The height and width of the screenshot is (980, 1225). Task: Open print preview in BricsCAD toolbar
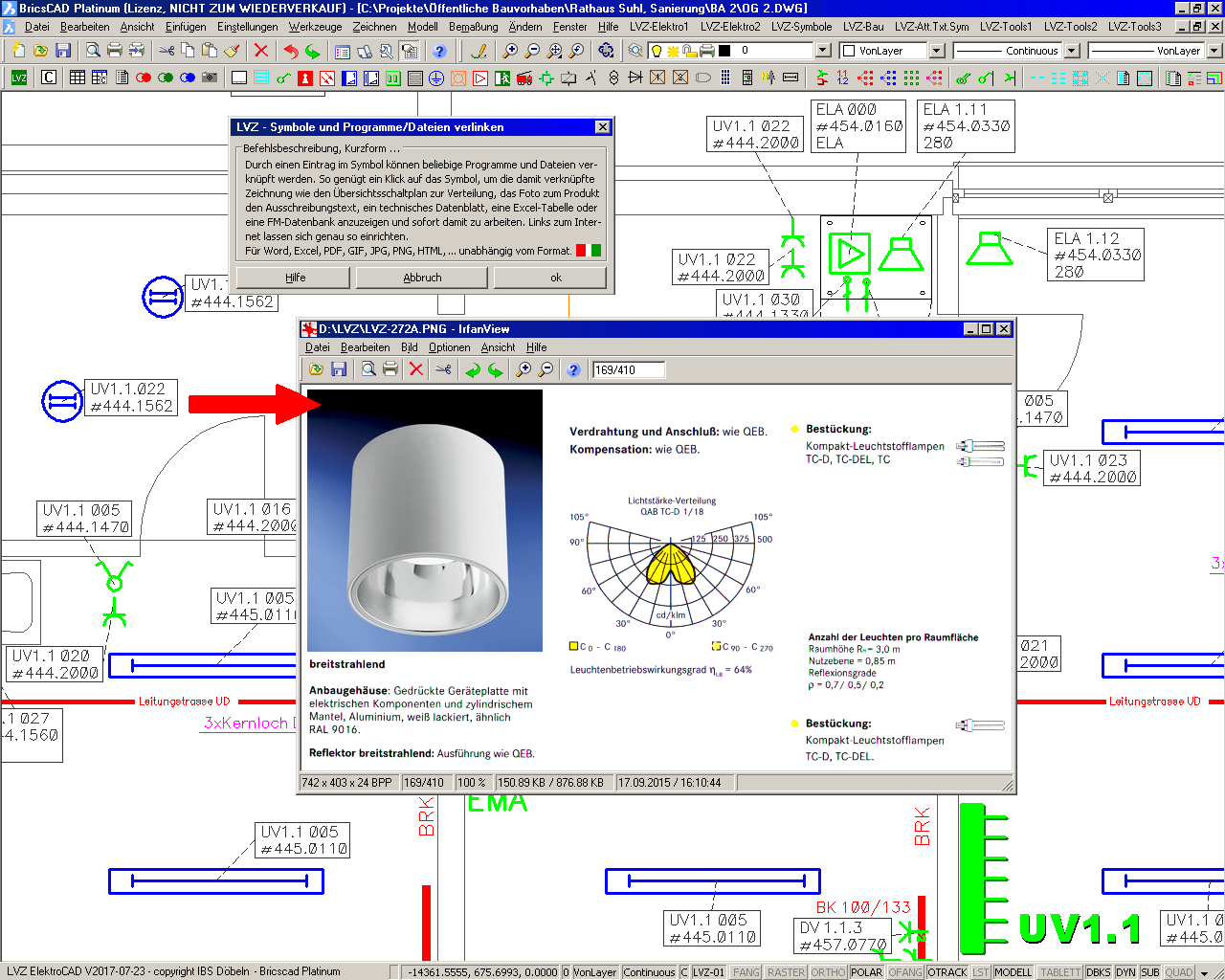click(93, 50)
